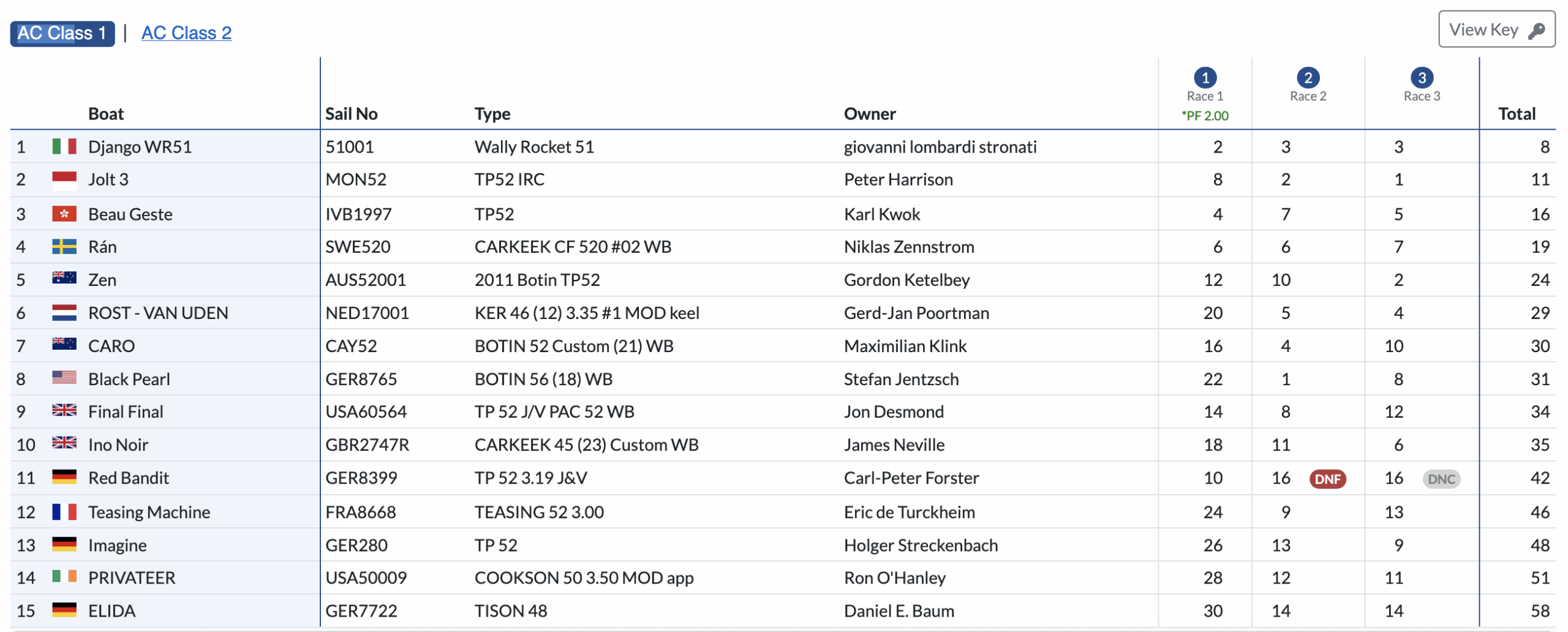Screen dimensions: 1568x632
Task: Select the boat name Jolt 3
Action: 108,179
